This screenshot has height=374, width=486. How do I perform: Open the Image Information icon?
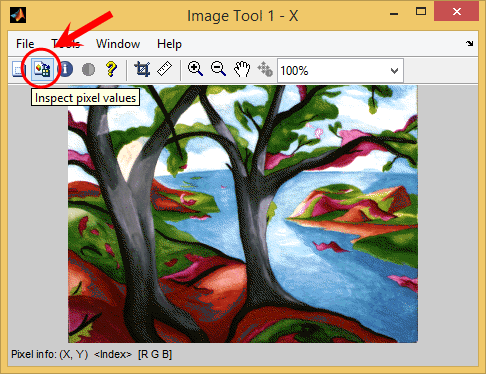[x=66, y=69]
